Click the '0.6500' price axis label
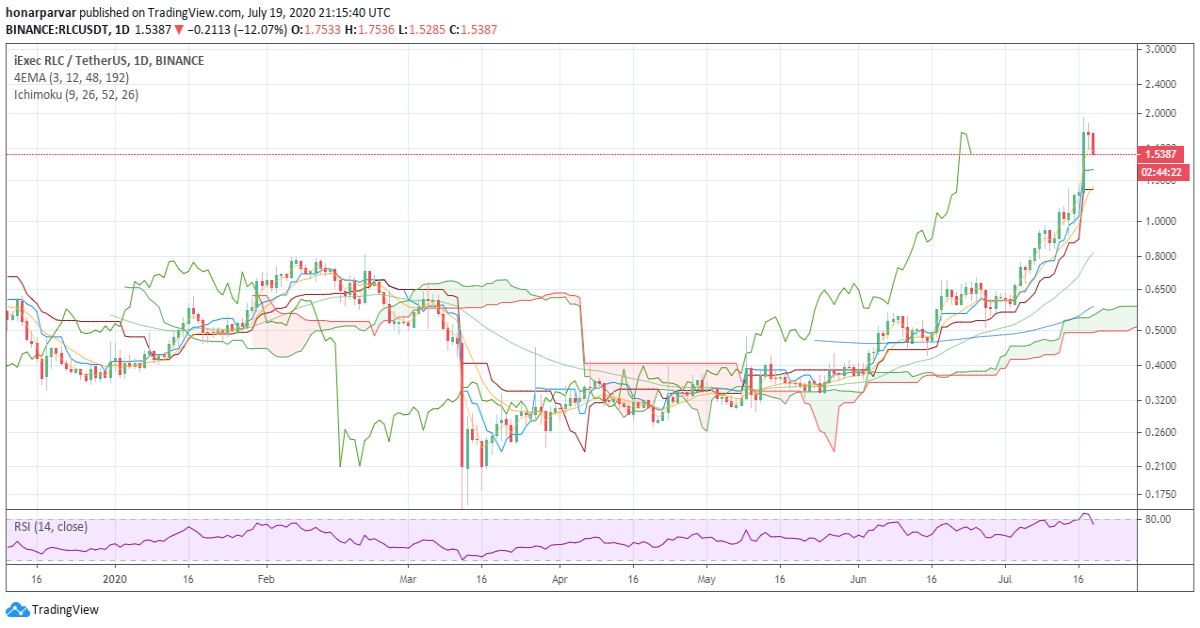1200x628 pixels. coord(1159,289)
